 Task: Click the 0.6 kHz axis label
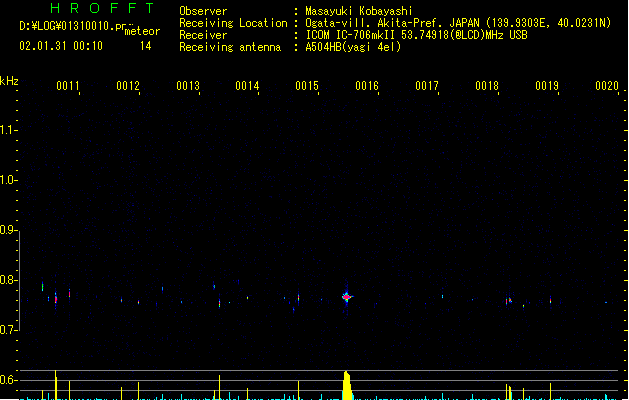click(8, 380)
